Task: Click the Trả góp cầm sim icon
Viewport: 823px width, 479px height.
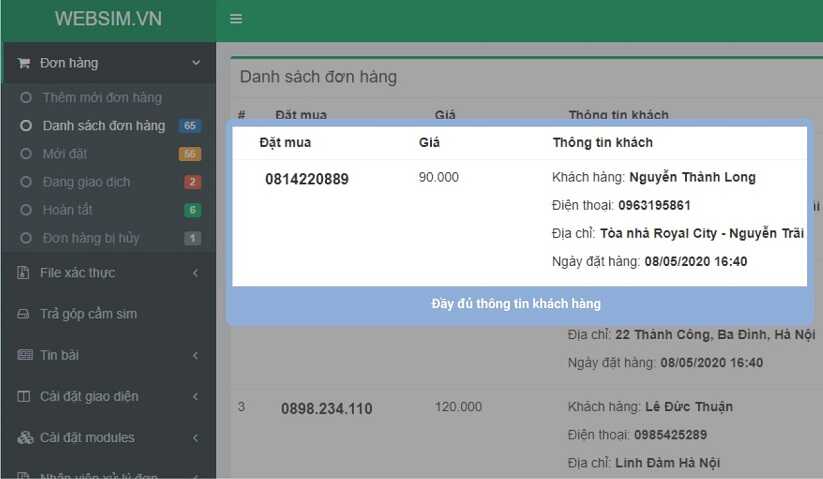Action: (24, 314)
